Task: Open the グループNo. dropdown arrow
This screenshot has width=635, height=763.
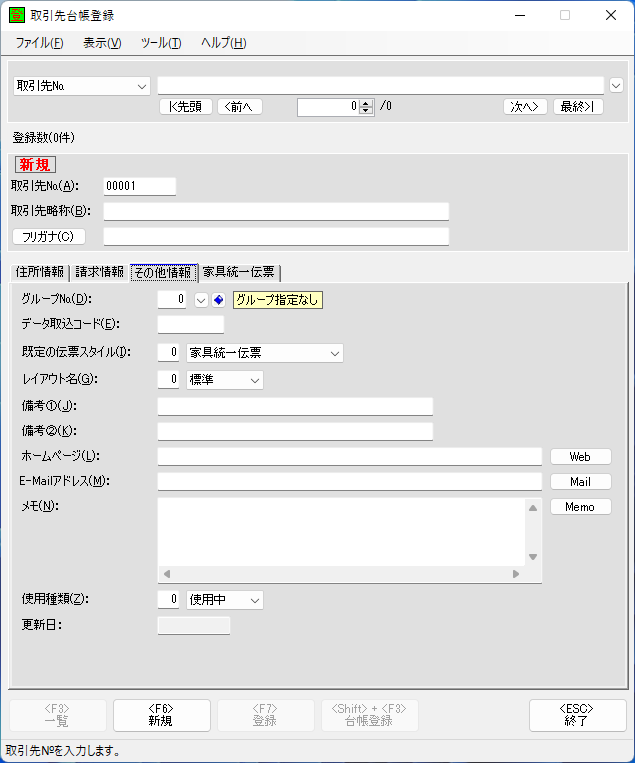Action: pos(201,300)
